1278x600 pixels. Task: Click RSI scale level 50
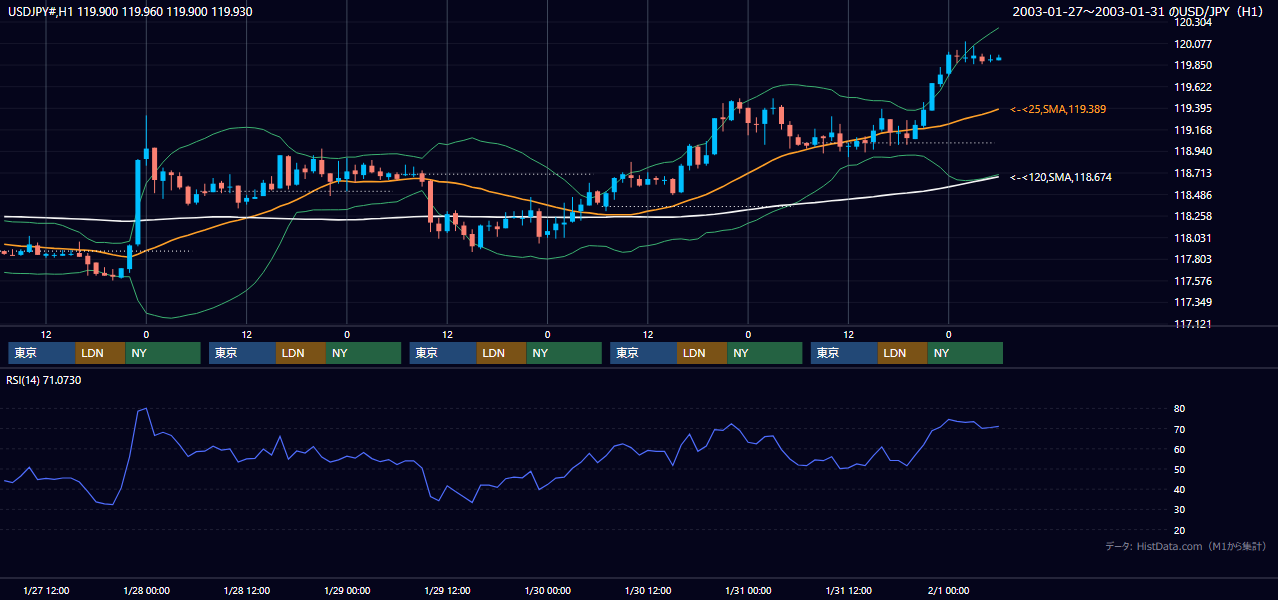1180,469
